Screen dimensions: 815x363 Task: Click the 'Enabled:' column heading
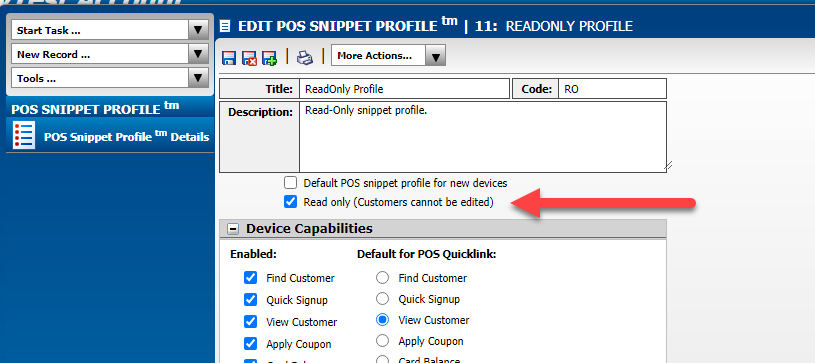tap(253, 254)
